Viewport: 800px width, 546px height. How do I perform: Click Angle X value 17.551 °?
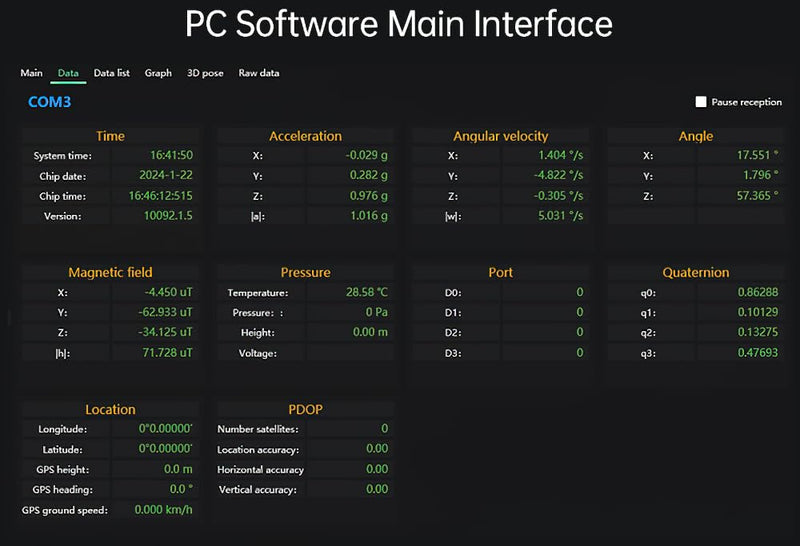758,155
